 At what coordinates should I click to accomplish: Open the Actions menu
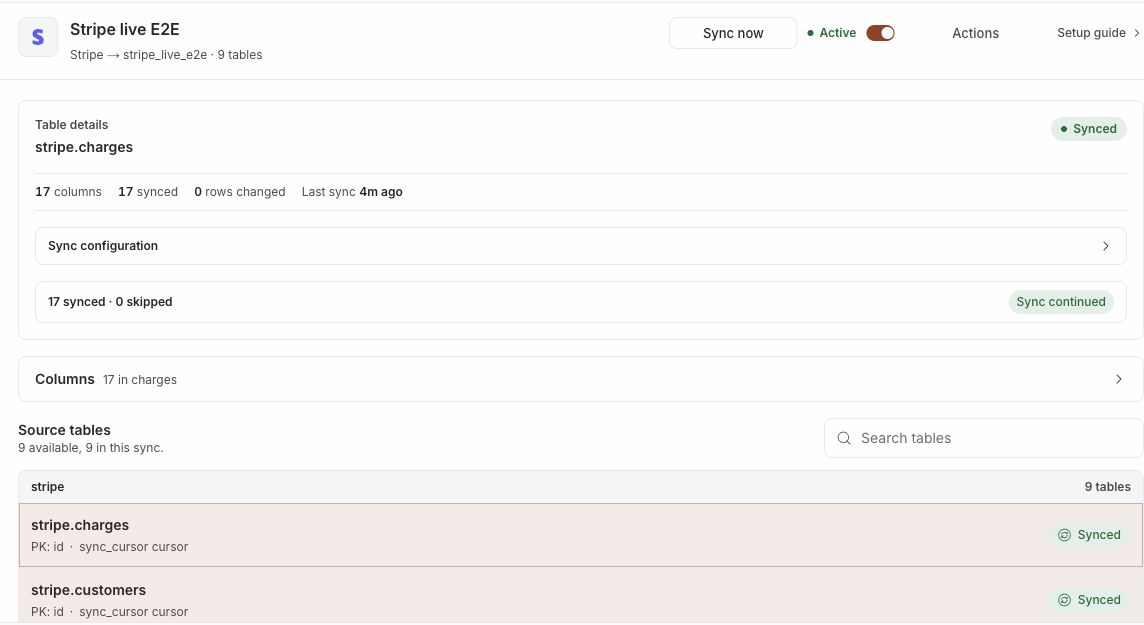point(975,34)
